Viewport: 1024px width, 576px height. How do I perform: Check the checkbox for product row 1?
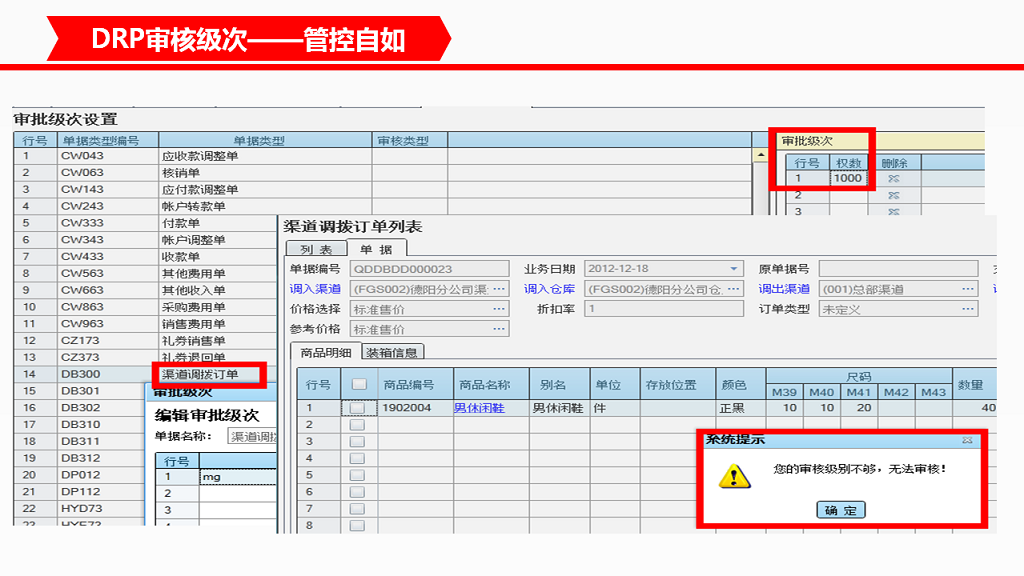pos(357,408)
